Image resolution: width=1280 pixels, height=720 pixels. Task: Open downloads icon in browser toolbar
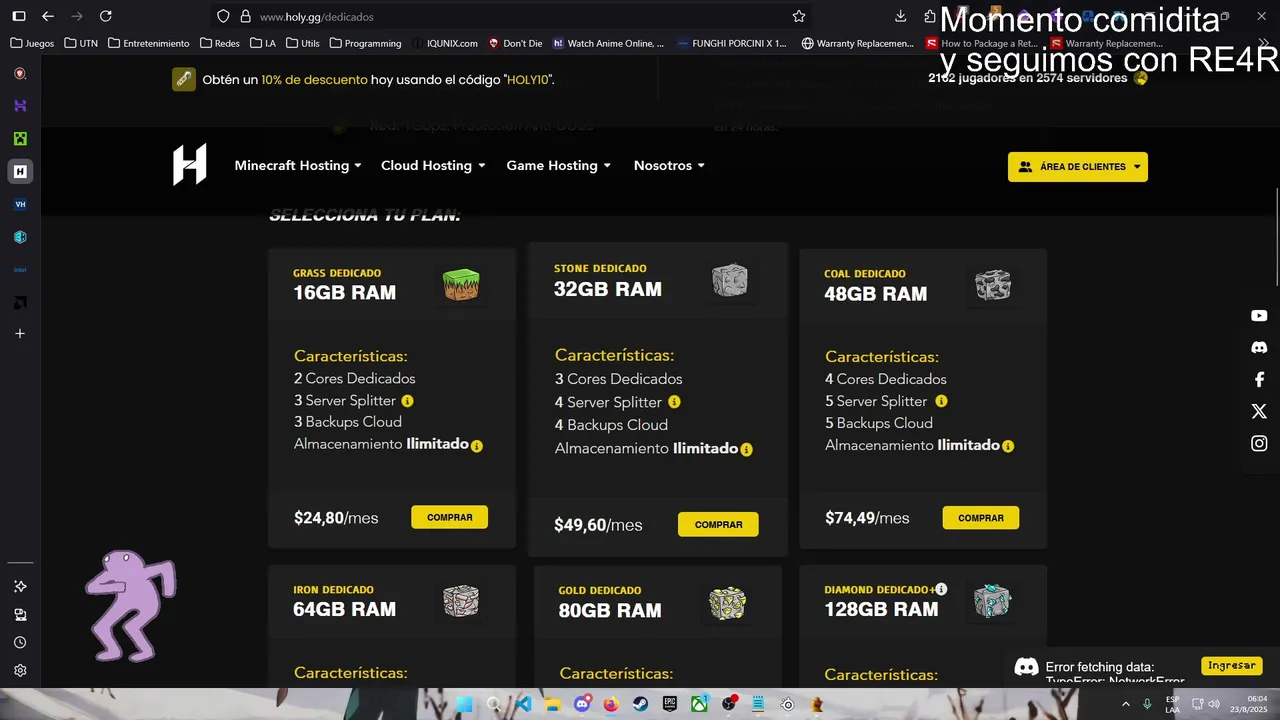pyautogui.click(x=901, y=16)
